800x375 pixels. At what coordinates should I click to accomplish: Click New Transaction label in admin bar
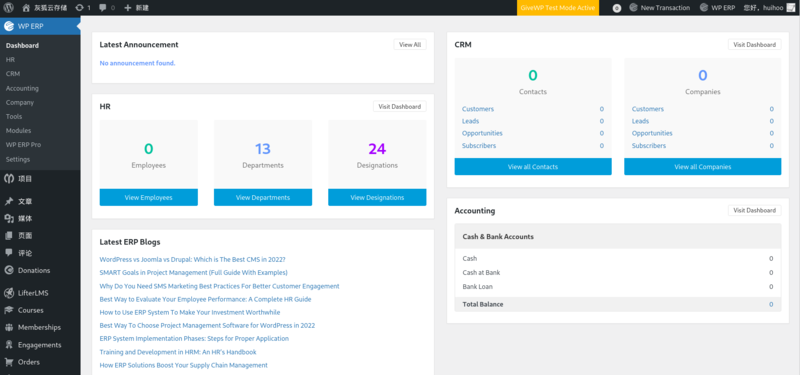pos(665,8)
